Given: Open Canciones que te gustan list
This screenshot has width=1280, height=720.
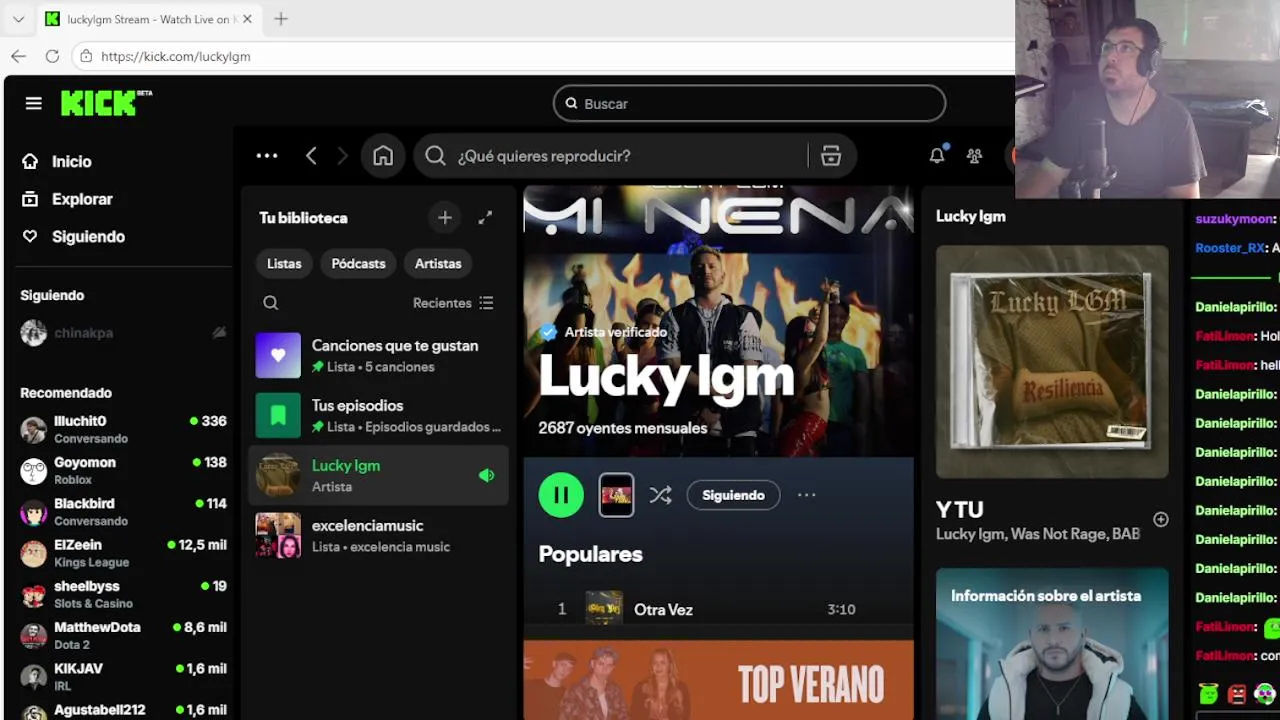Looking at the screenshot, I should click(x=378, y=356).
